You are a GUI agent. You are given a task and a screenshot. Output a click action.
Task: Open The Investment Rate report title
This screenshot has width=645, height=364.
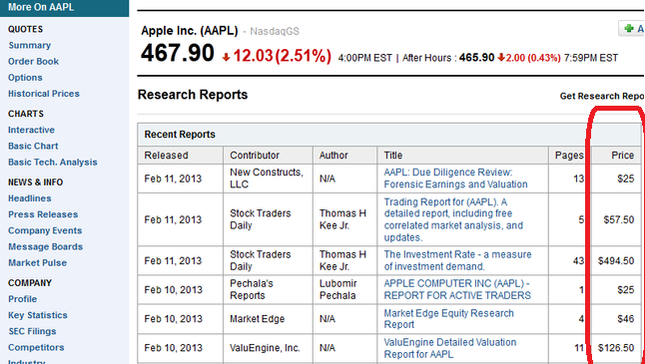pos(457,260)
